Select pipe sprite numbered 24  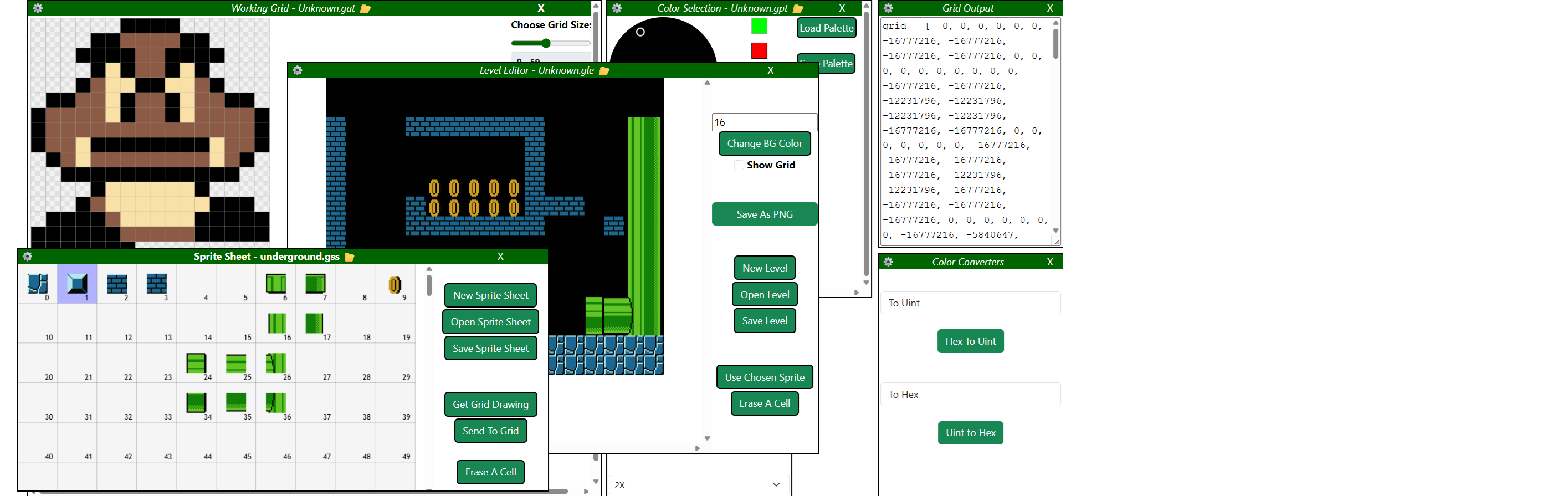pos(196,364)
